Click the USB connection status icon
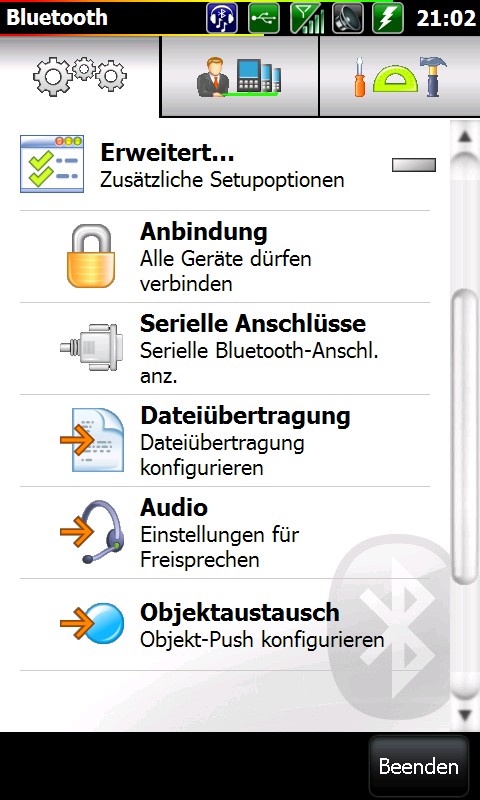This screenshot has height=800, width=480. click(x=264, y=18)
